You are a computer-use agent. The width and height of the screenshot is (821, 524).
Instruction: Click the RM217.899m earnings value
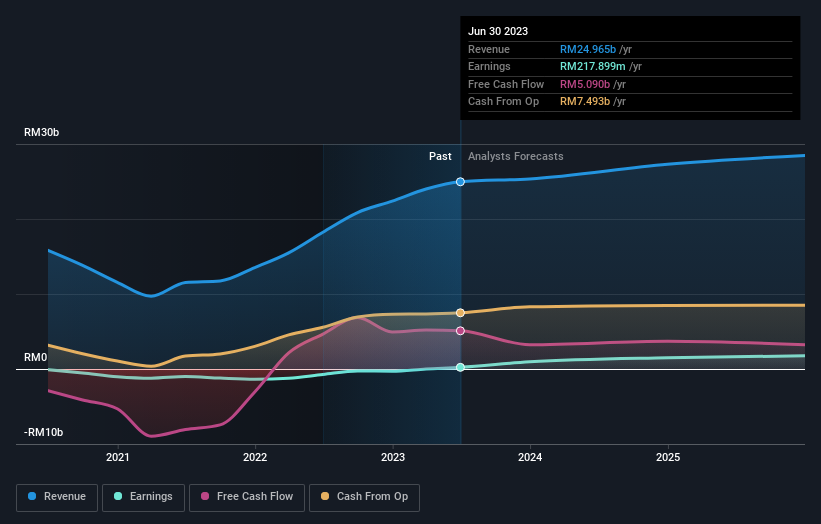593,66
